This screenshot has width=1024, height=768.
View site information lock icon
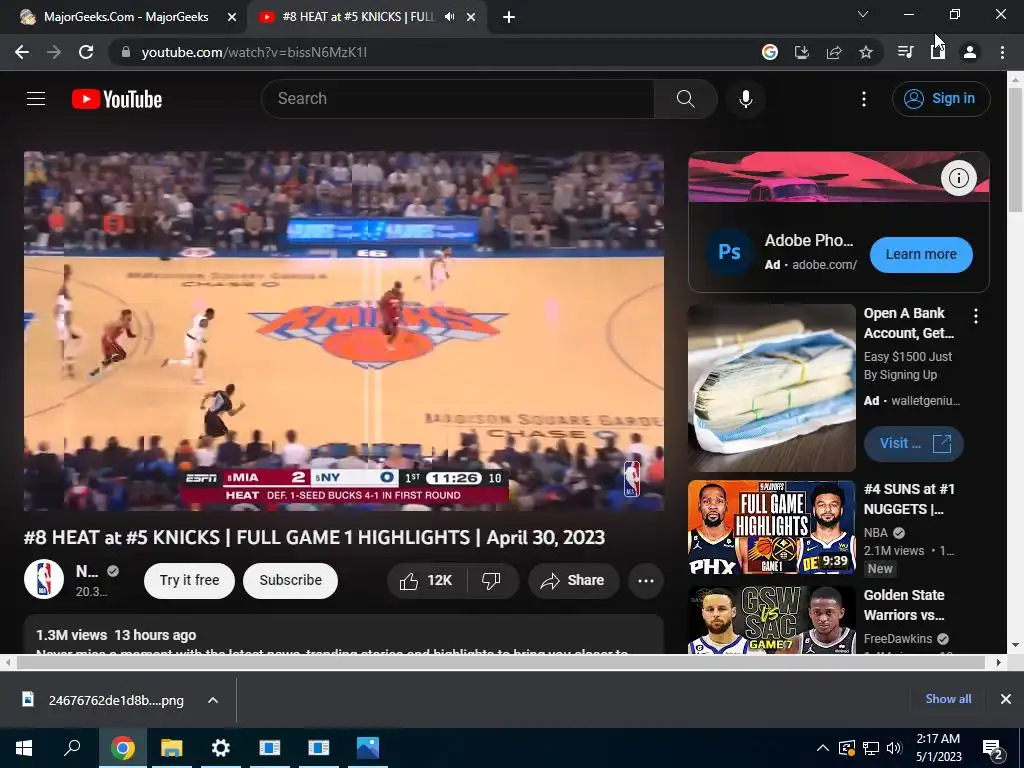[x=126, y=52]
